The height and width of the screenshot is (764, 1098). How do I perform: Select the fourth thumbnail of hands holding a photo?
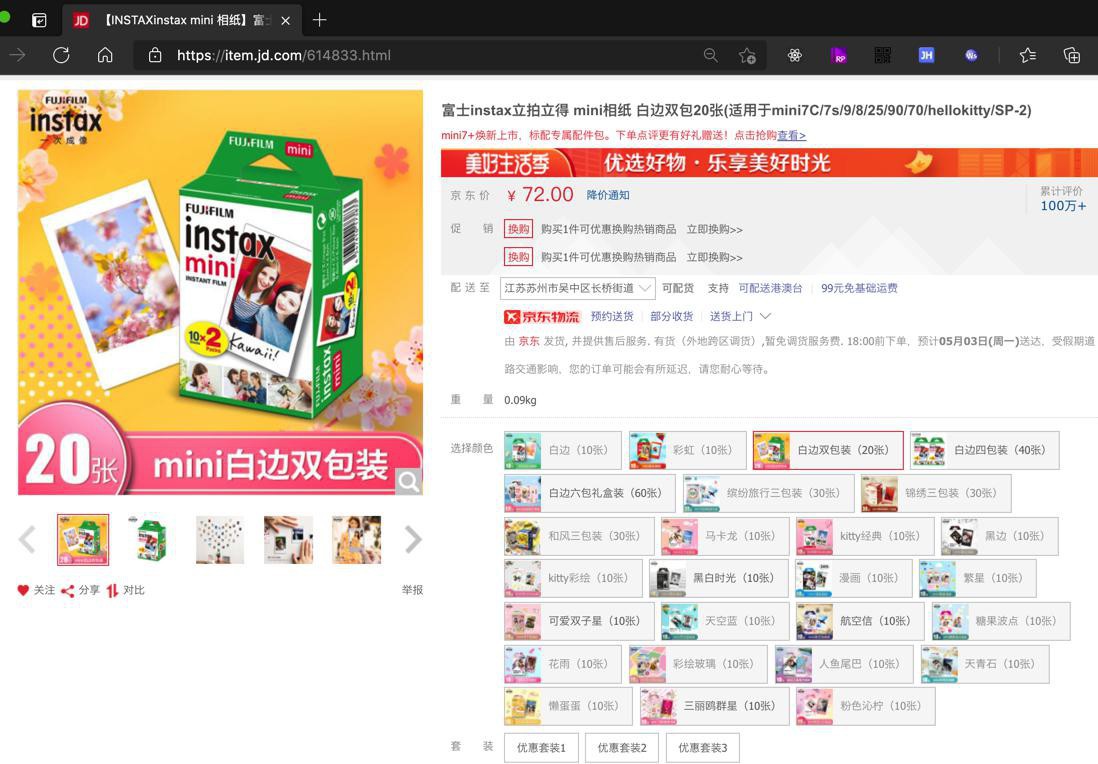pos(289,540)
